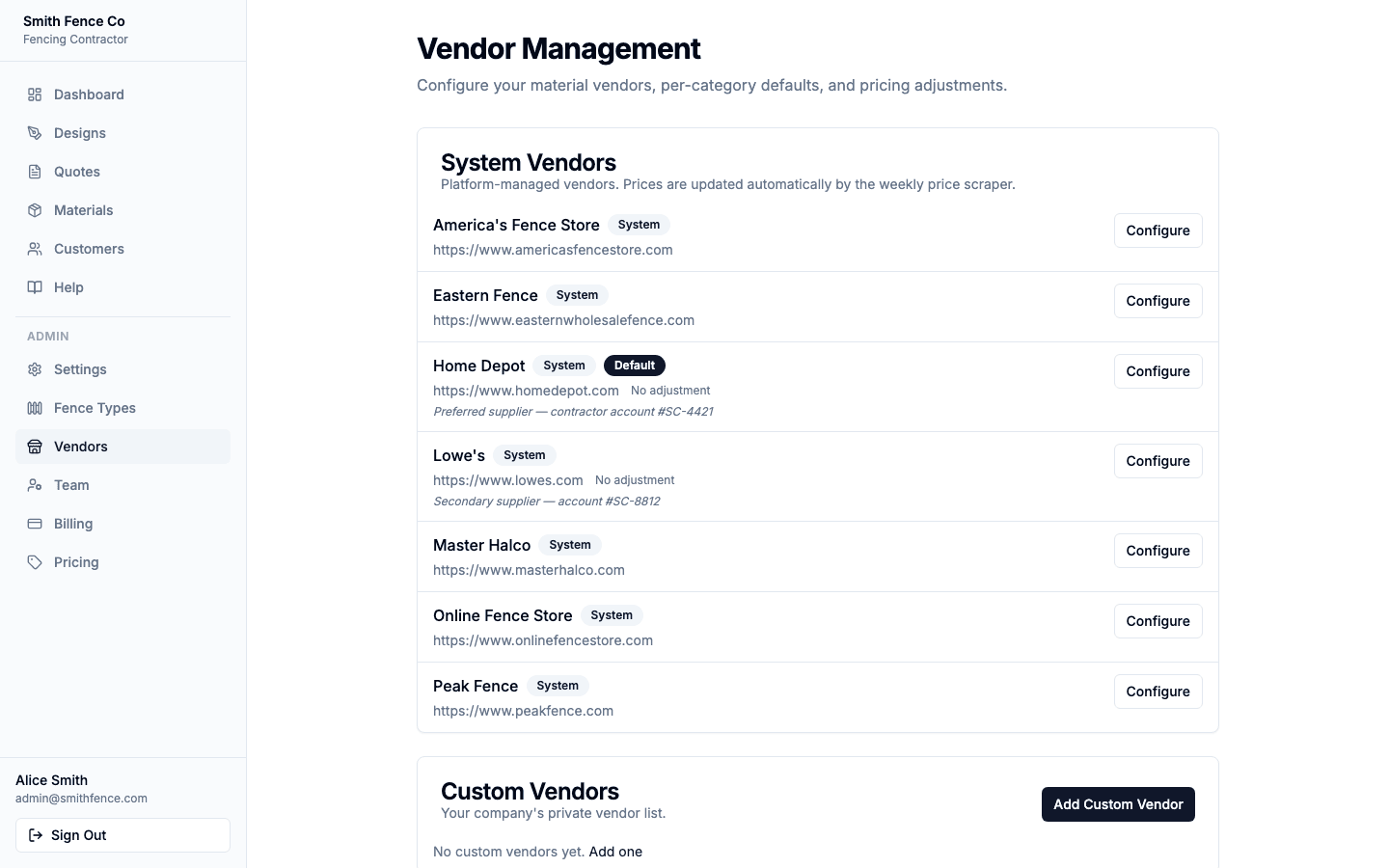Click https://www.peakfence.com URL text
This screenshot has height=868, width=1389.
coord(523,711)
